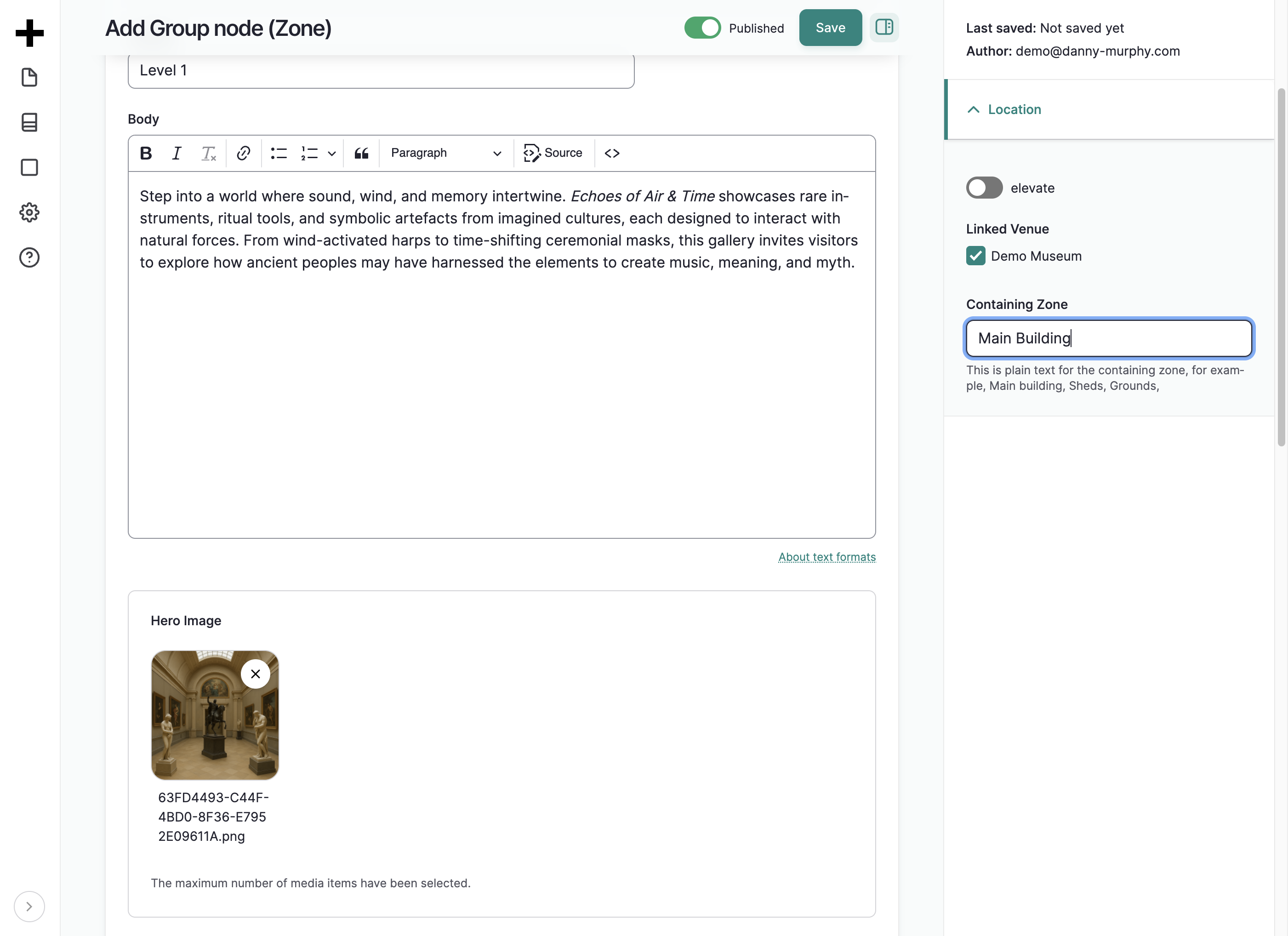Click the 'Last saved: Not saved yet' text
The image size is (1288, 936).
pyautogui.click(x=1045, y=29)
